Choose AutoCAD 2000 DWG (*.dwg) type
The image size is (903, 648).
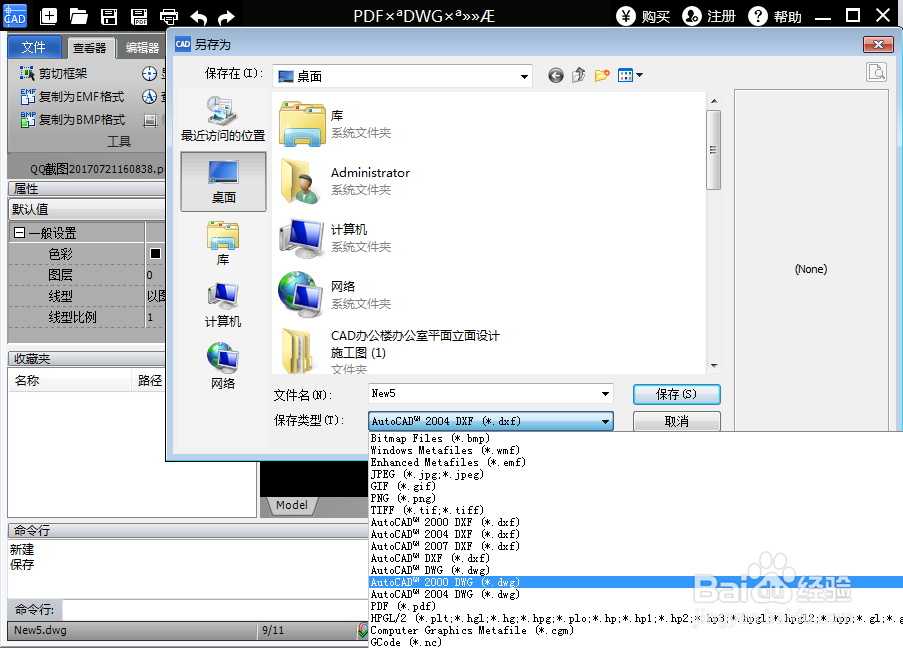(x=636, y=582)
